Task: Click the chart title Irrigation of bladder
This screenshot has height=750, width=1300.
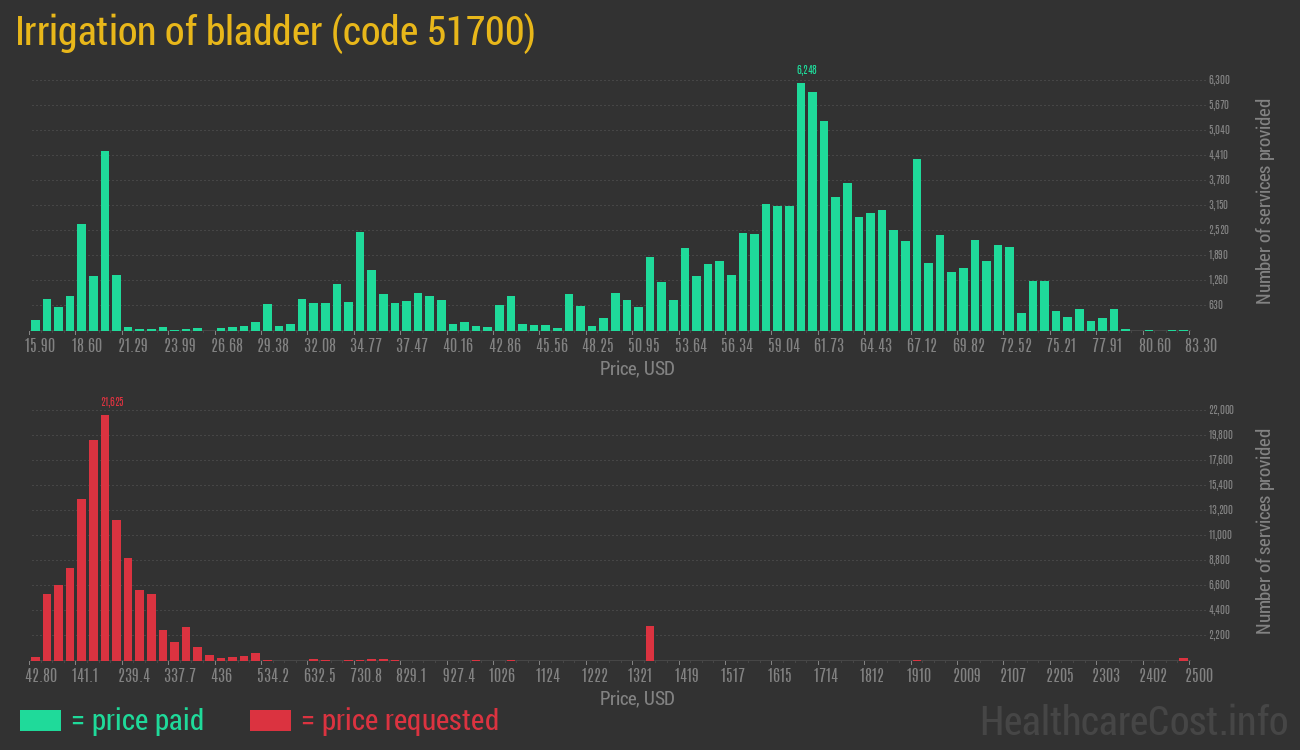Action: click(x=275, y=32)
